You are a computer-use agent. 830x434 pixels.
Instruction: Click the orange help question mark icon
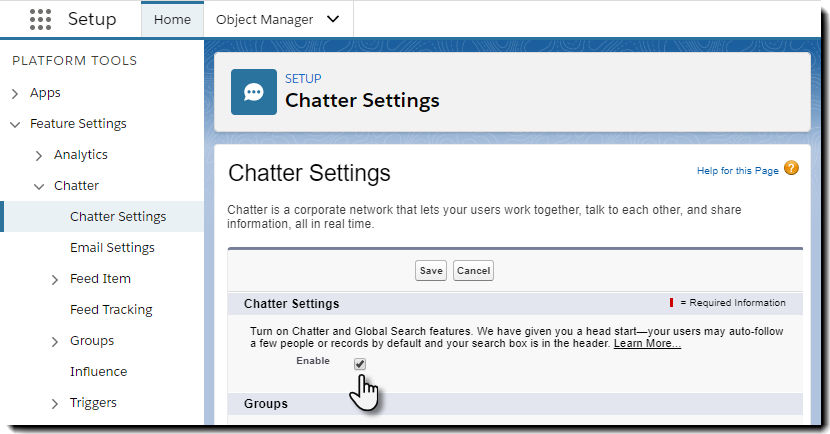(791, 168)
